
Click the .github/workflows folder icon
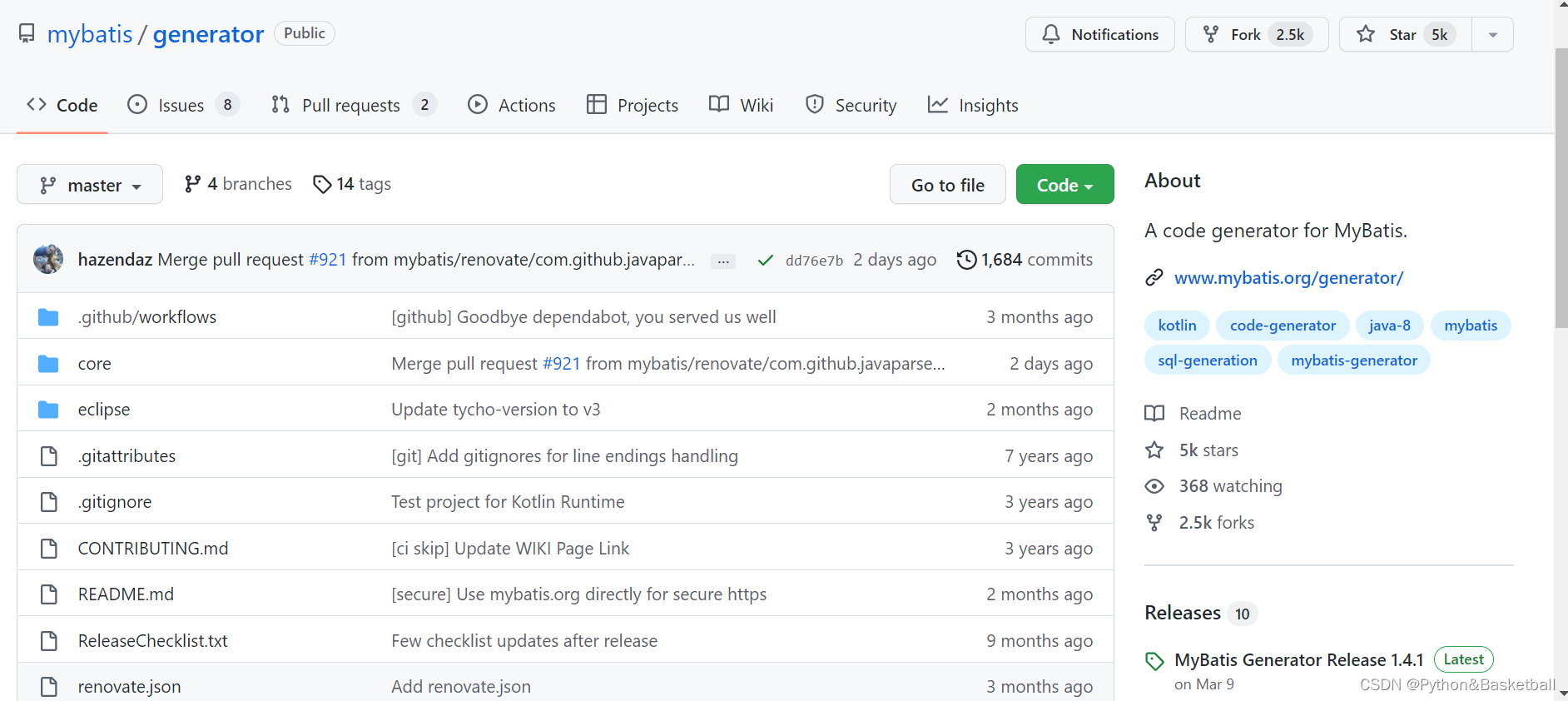pyautogui.click(x=48, y=317)
